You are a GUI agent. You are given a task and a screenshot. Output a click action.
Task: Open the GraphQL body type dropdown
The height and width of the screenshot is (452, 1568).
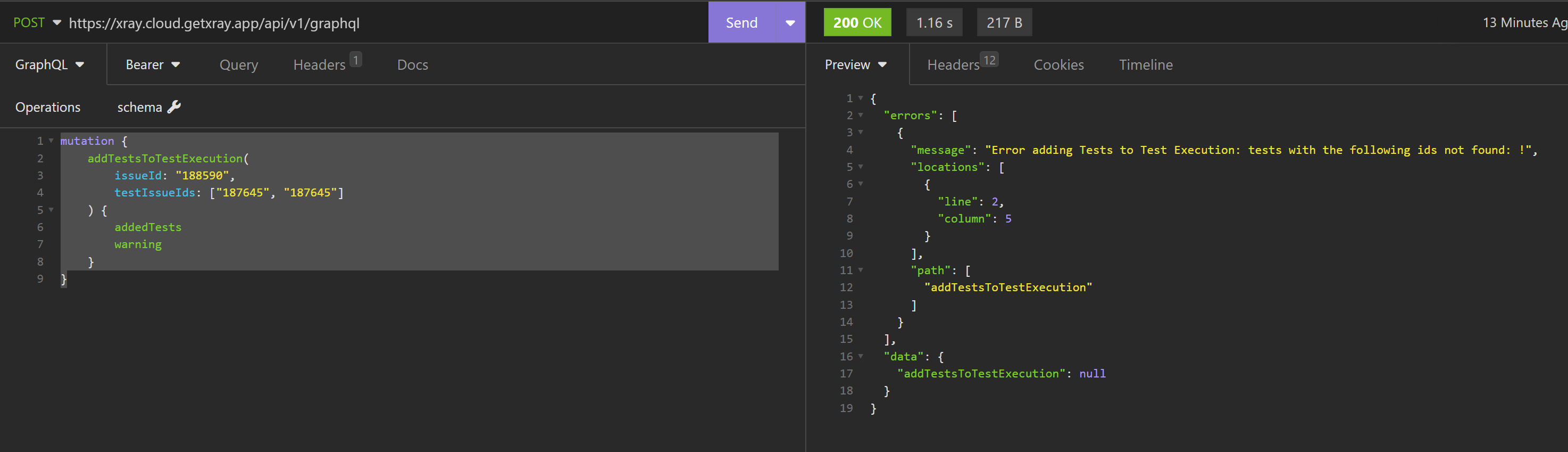pos(50,64)
